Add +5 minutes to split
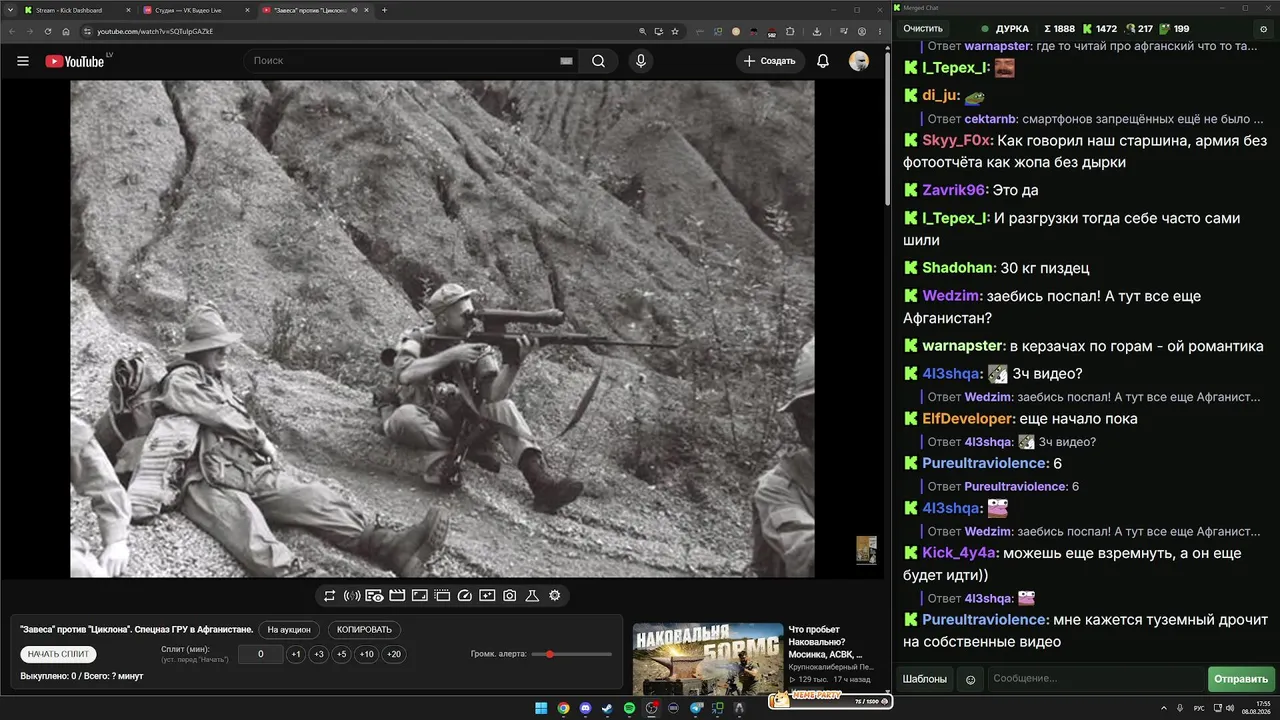 point(342,654)
